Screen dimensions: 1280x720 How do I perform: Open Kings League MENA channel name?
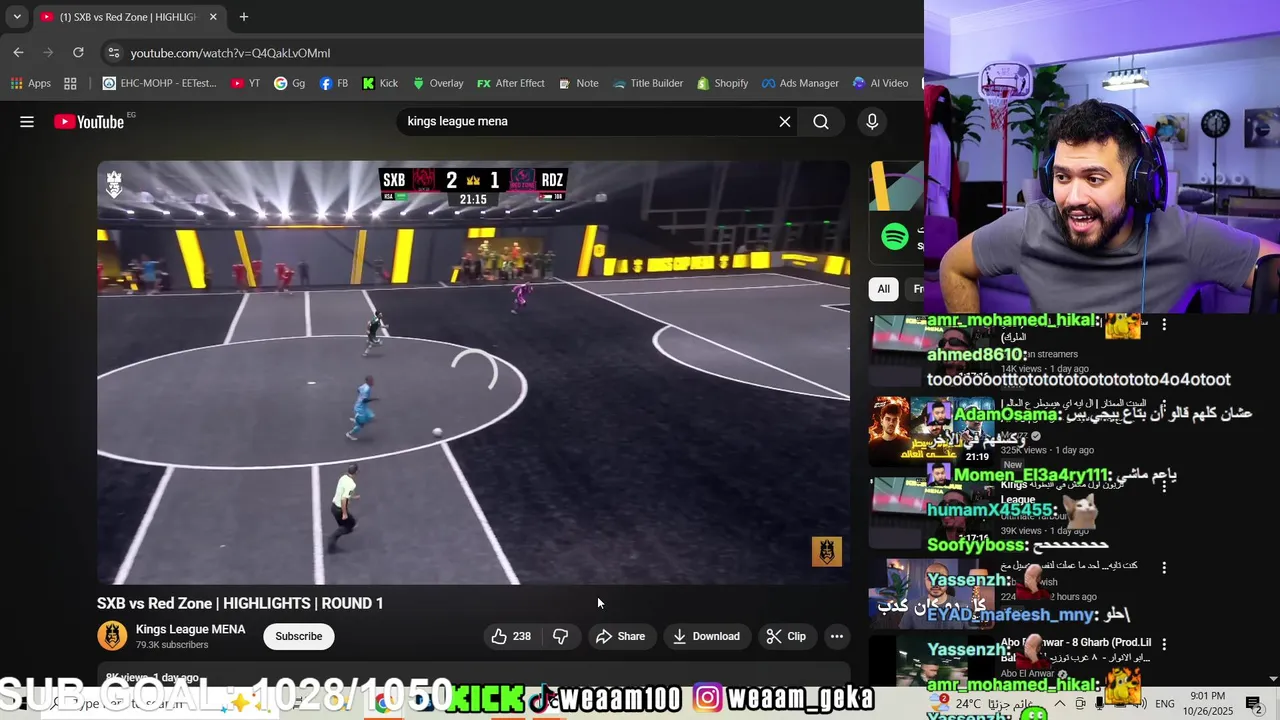[x=190, y=629]
